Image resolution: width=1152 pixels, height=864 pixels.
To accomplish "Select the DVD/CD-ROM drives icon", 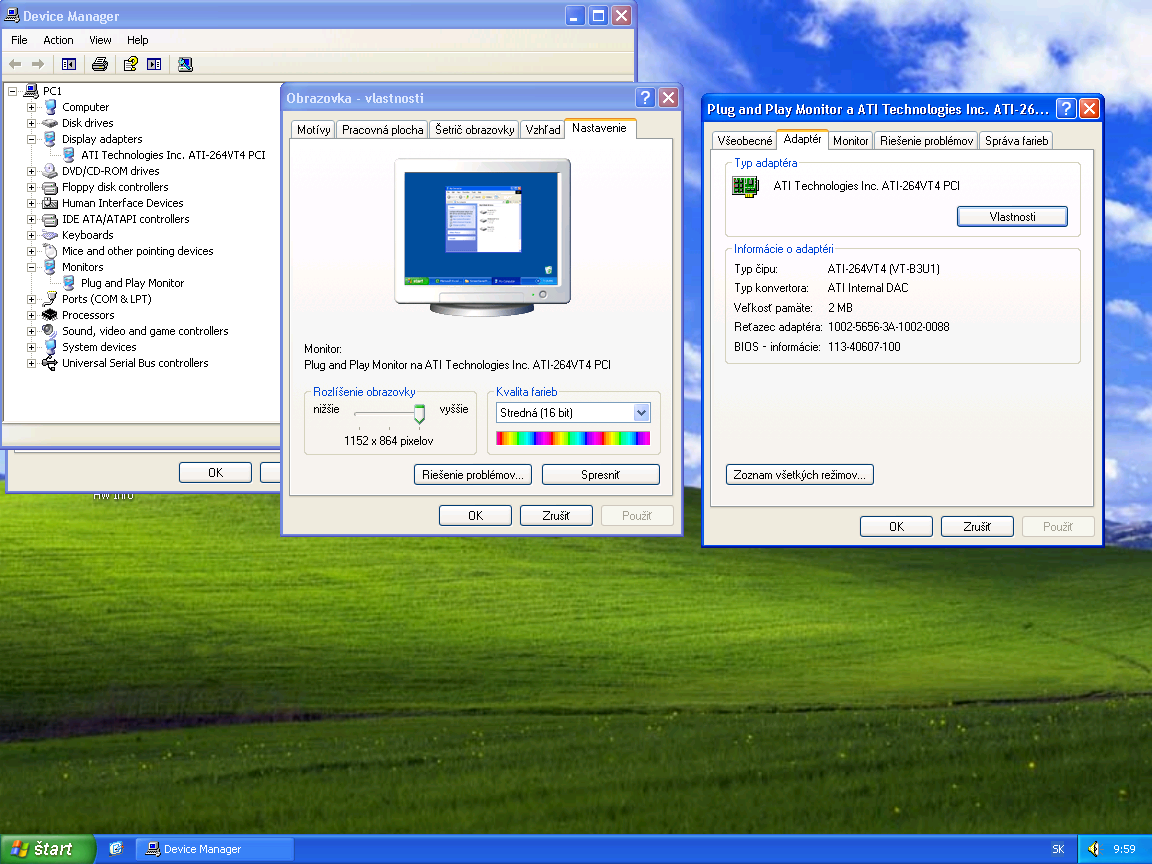I will (x=50, y=171).
